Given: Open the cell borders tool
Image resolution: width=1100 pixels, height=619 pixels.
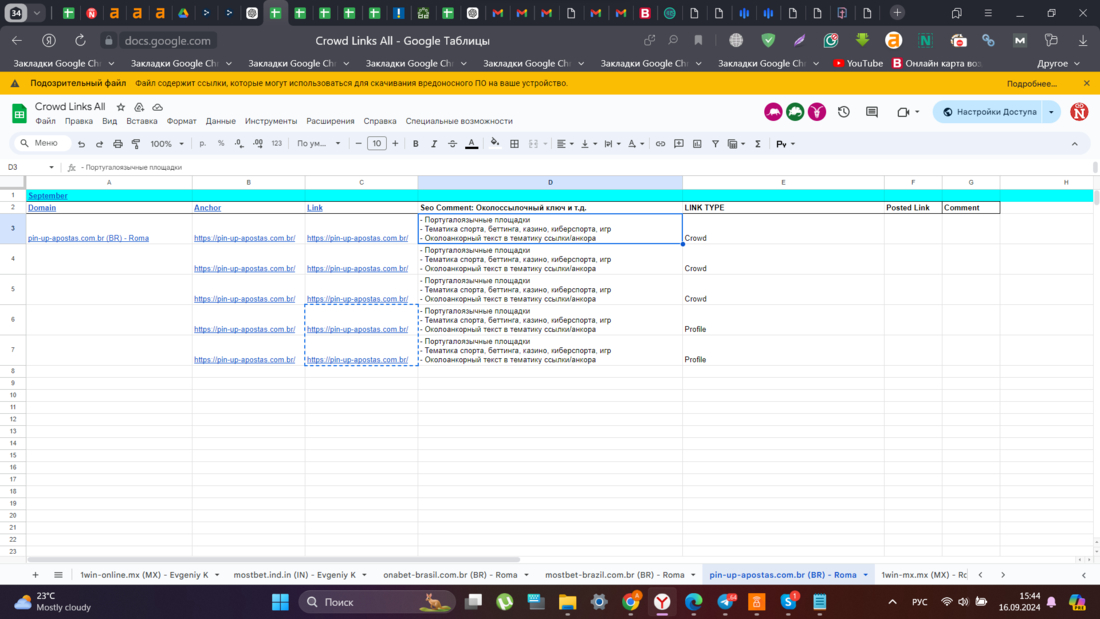Looking at the screenshot, I should pos(514,144).
